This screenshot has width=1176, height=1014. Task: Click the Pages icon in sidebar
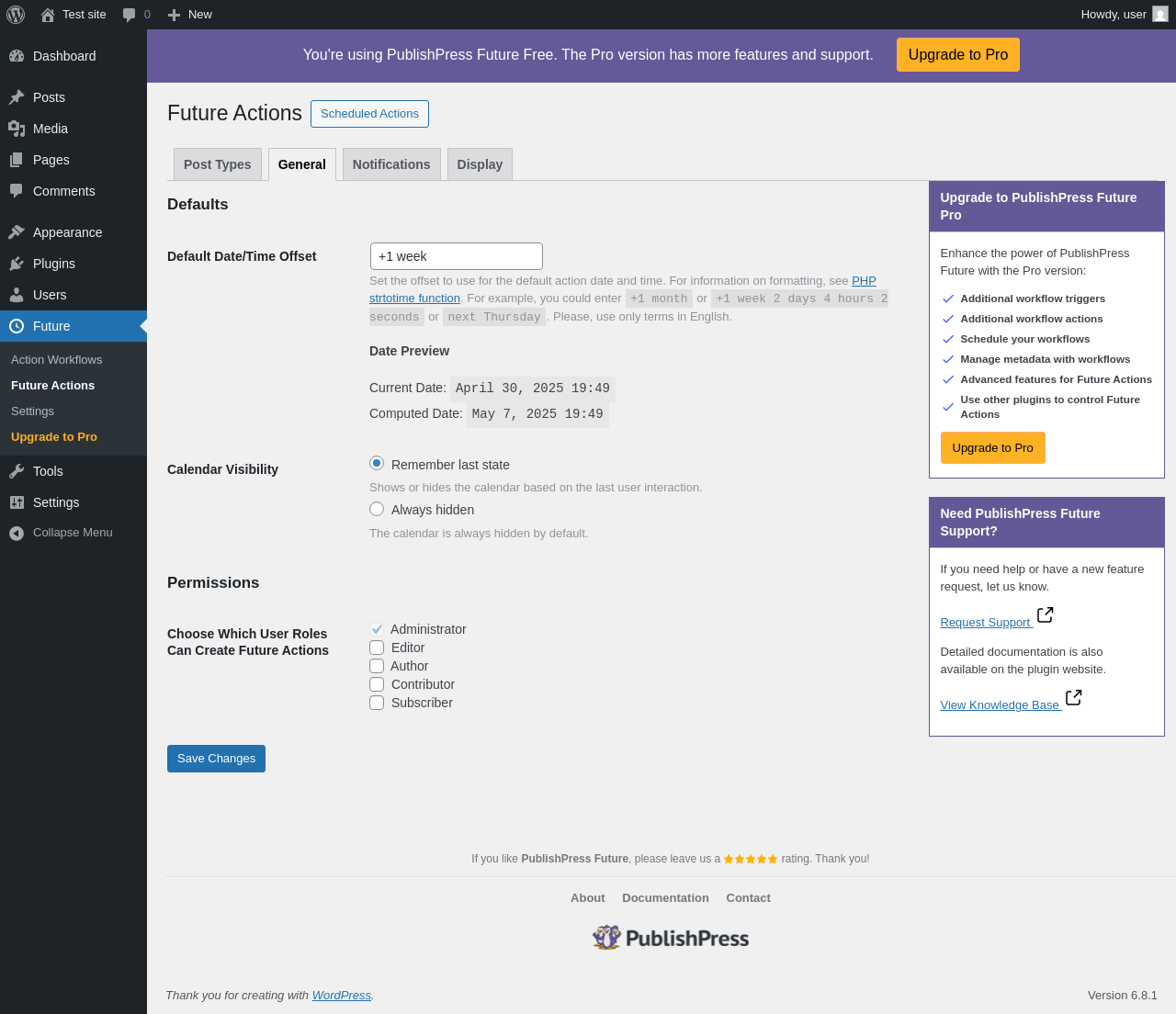pos(17,160)
